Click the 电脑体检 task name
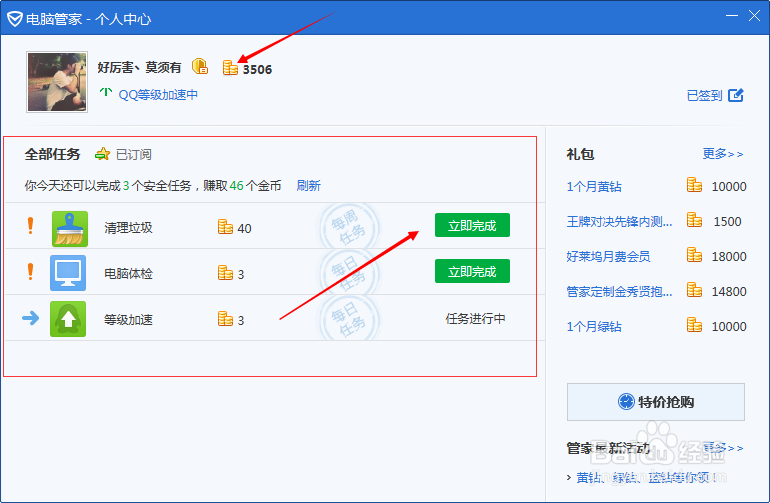This screenshot has height=503, width=770. click(128, 274)
